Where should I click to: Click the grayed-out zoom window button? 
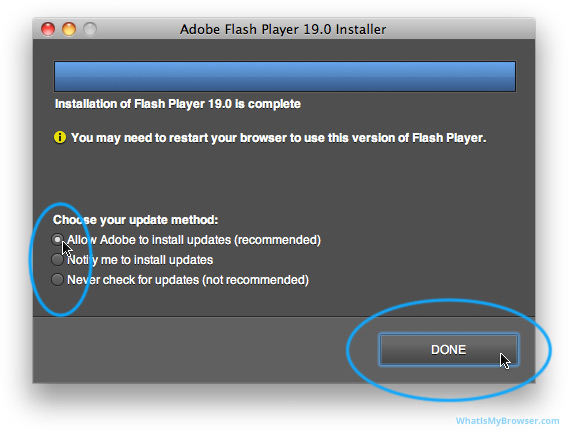pos(90,29)
